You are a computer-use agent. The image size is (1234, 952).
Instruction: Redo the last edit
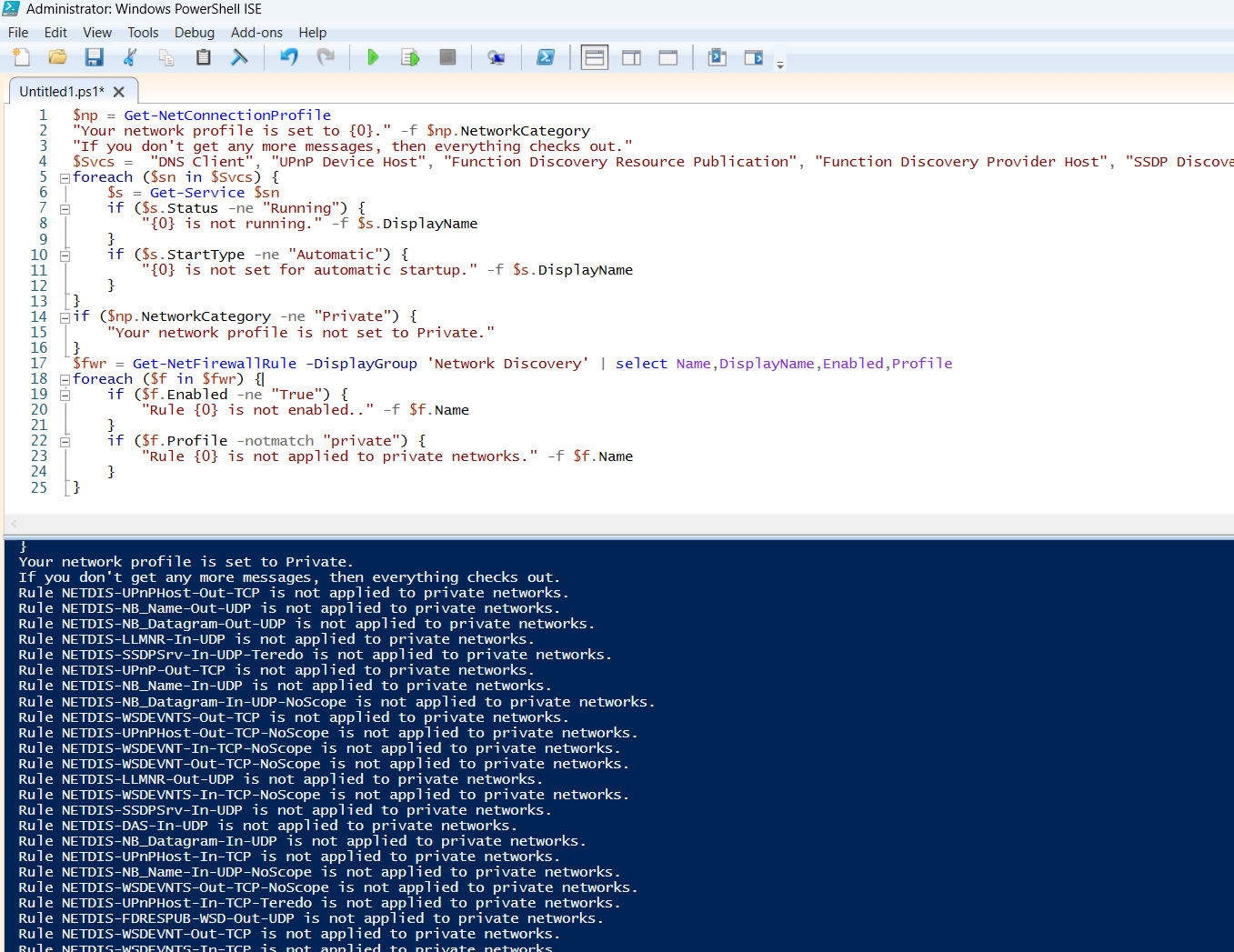(x=326, y=57)
